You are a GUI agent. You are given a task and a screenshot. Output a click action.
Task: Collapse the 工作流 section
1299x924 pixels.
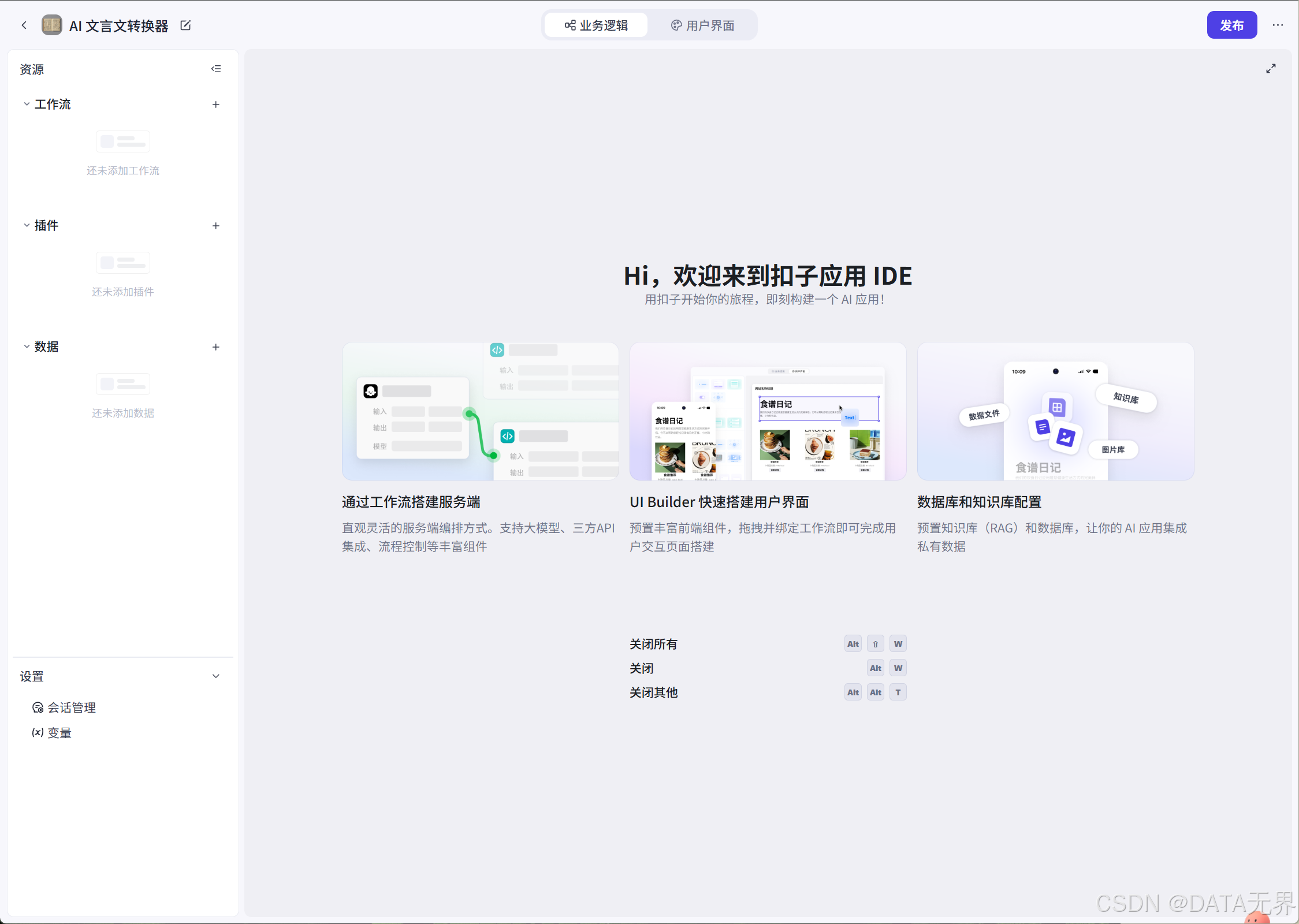[27, 105]
